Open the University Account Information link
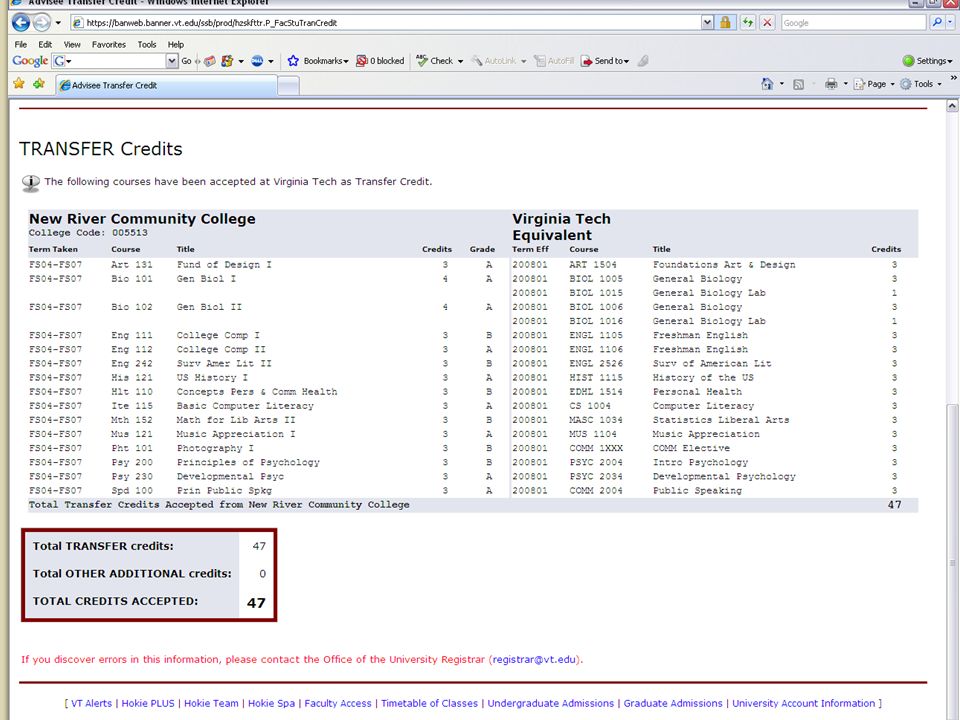 (x=804, y=703)
